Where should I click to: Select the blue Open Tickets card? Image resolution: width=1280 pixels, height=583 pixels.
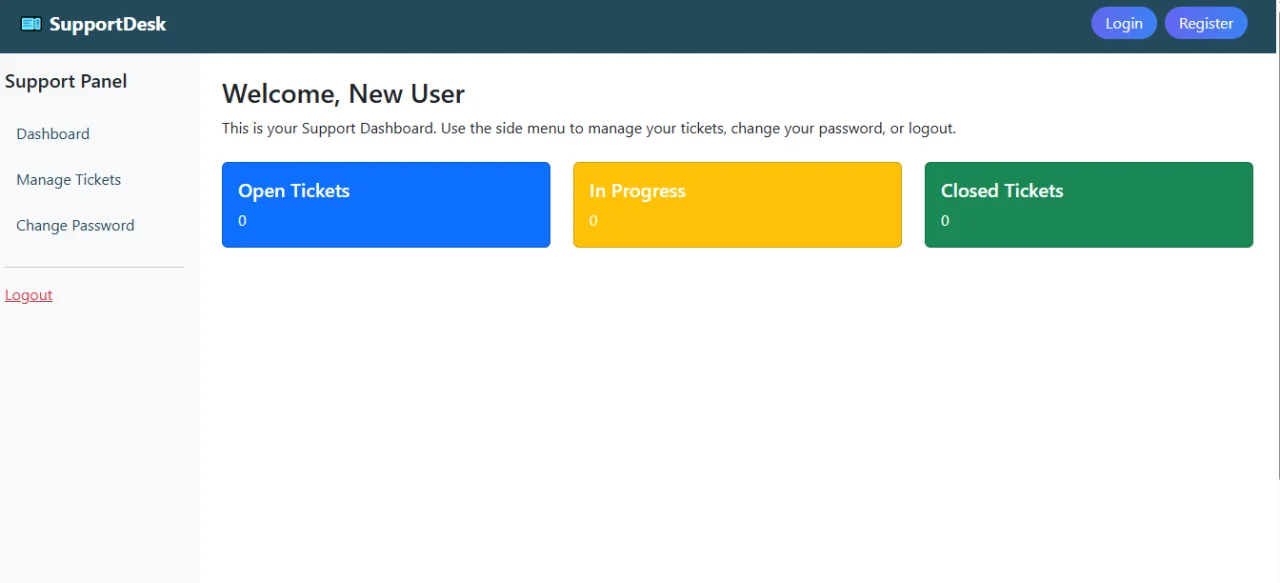click(x=386, y=205)
